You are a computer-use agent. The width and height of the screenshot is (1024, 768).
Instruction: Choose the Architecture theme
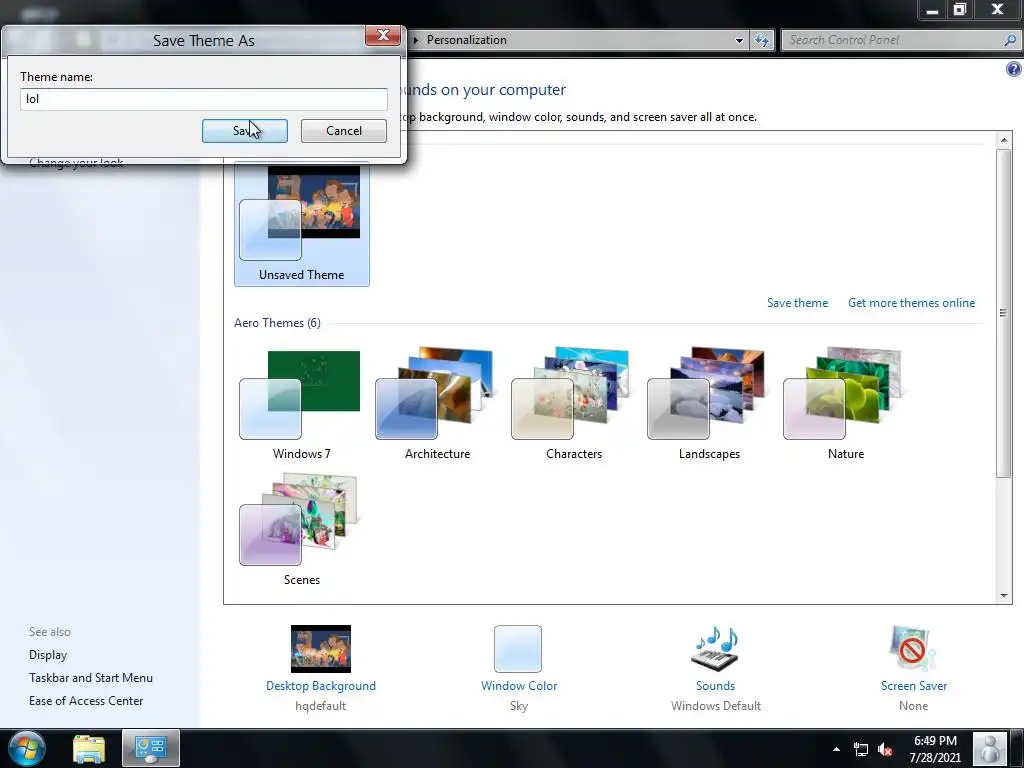coord(437,405)
